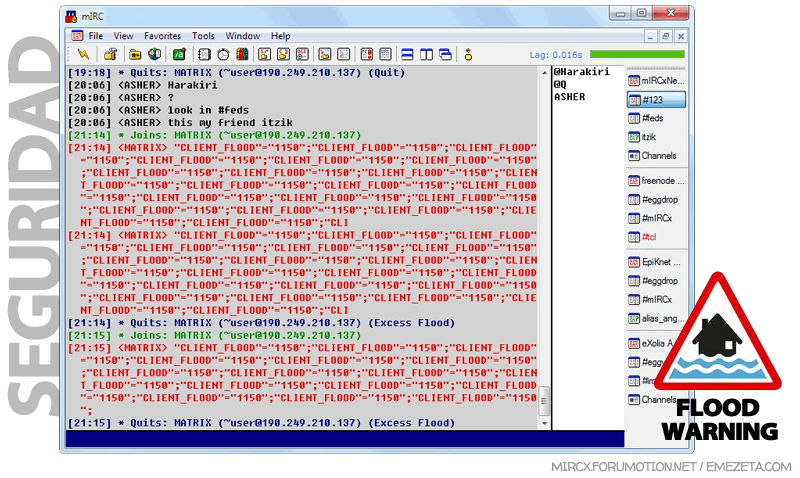Switch to the freenode status window
800x478 pixels.
(656, 181)
